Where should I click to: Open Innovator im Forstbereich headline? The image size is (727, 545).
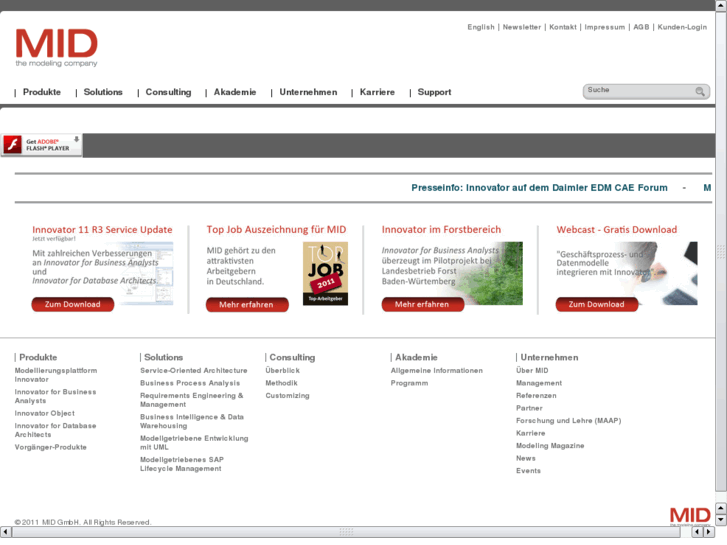click(441, 230)
